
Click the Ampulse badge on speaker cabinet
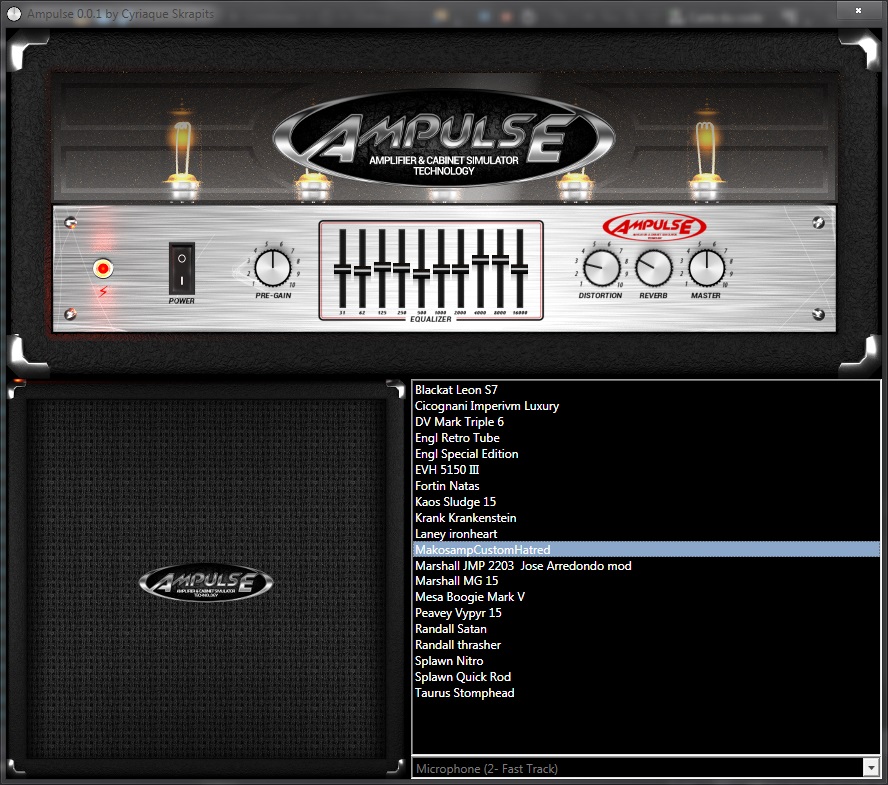[206, 583]
